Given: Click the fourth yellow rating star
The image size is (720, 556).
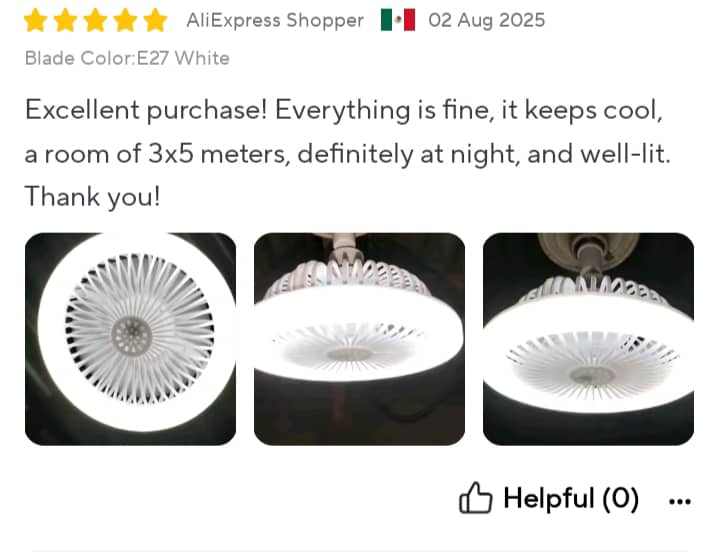Looking at the screenshot, I should (125, 21).
